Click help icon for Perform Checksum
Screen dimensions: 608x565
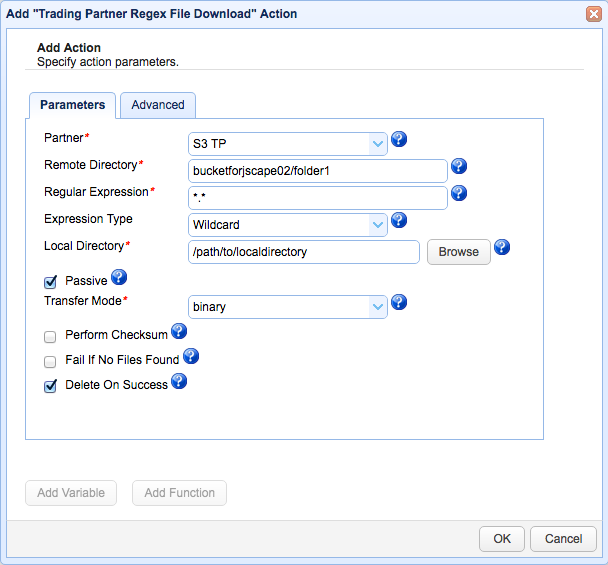coord(179,331)
